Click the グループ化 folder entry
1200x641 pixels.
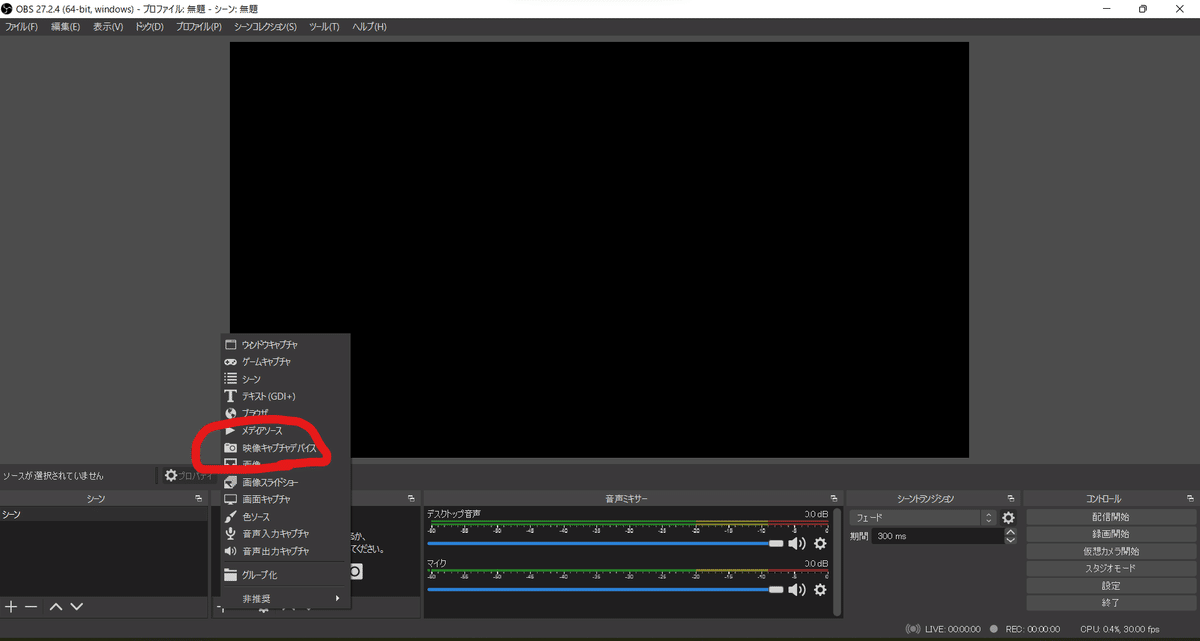click(285, 575)
